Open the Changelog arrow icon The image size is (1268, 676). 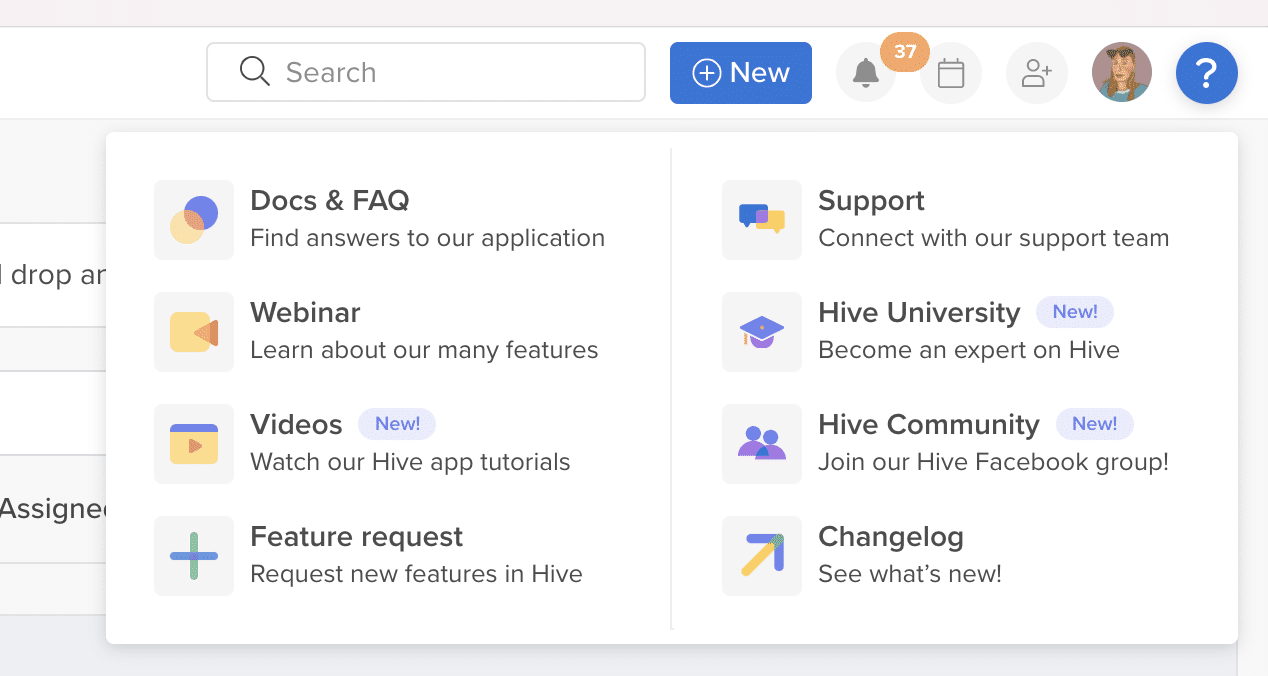click(762, 556)
